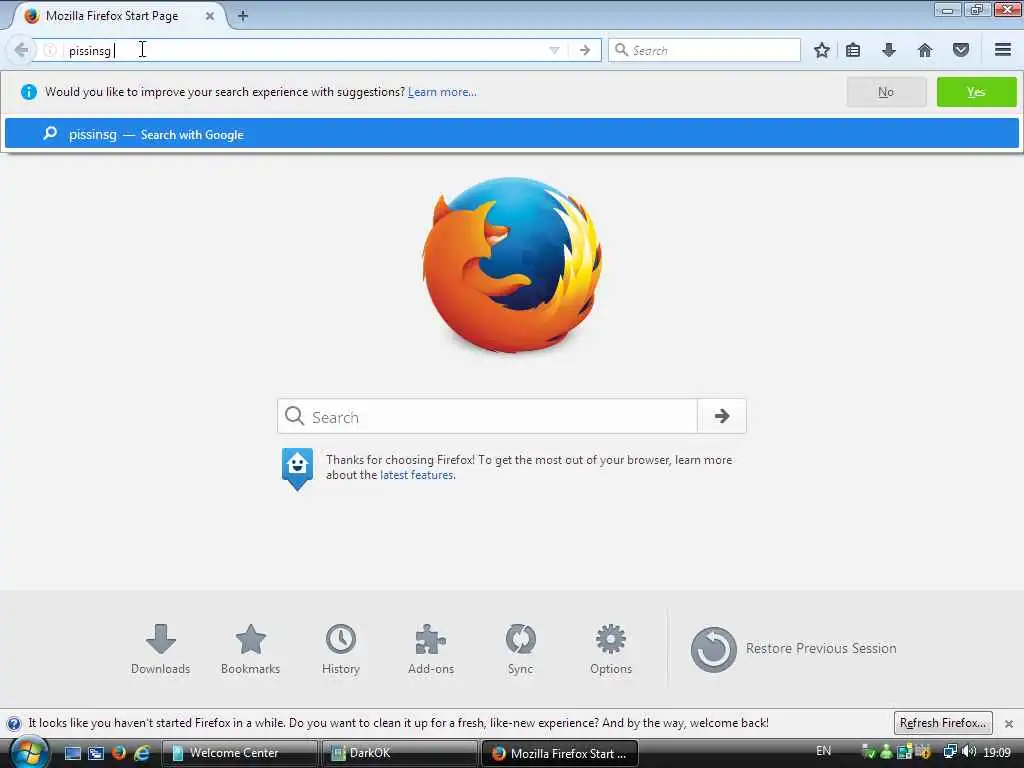Screen dimensions: 1024x768
Task: Open History from start page
Action: tap(341, 650)
